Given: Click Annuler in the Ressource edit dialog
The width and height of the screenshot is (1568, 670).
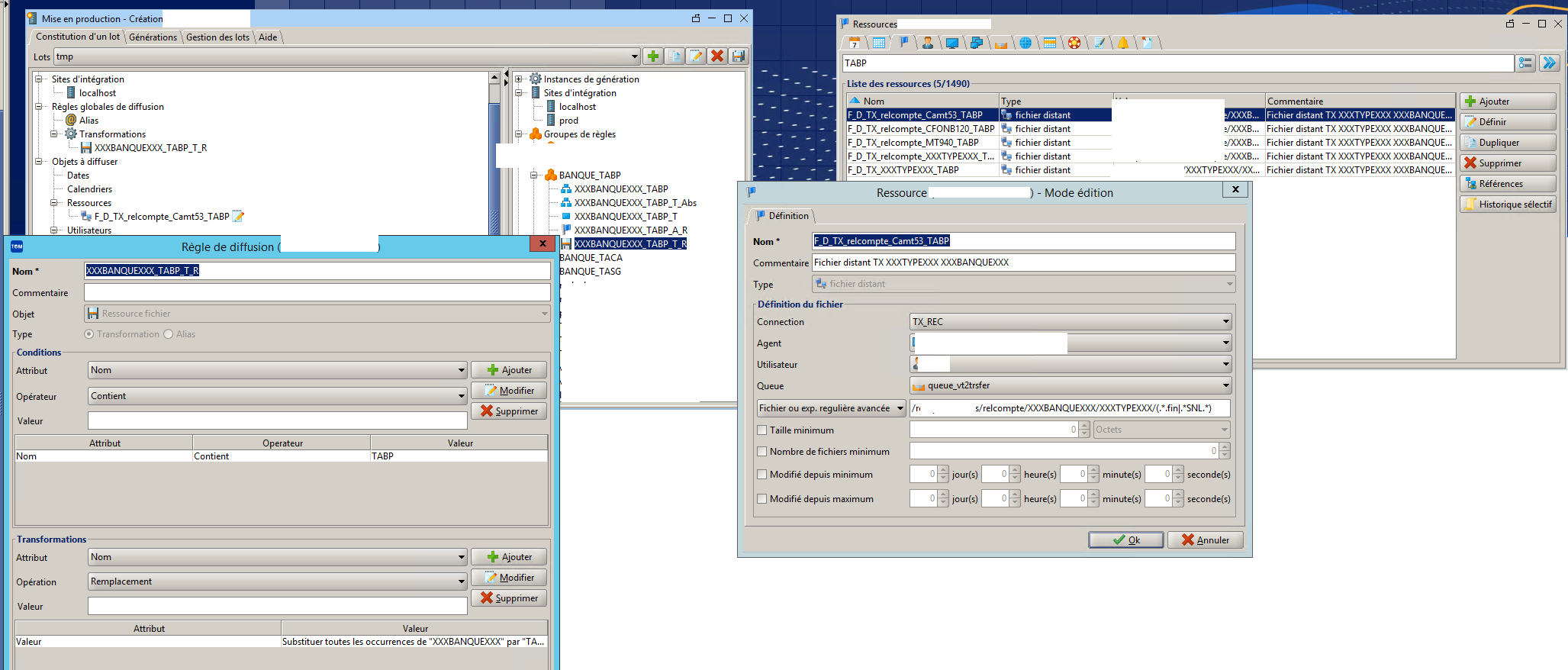Looking at the screenshot, I should (1206, 540).
